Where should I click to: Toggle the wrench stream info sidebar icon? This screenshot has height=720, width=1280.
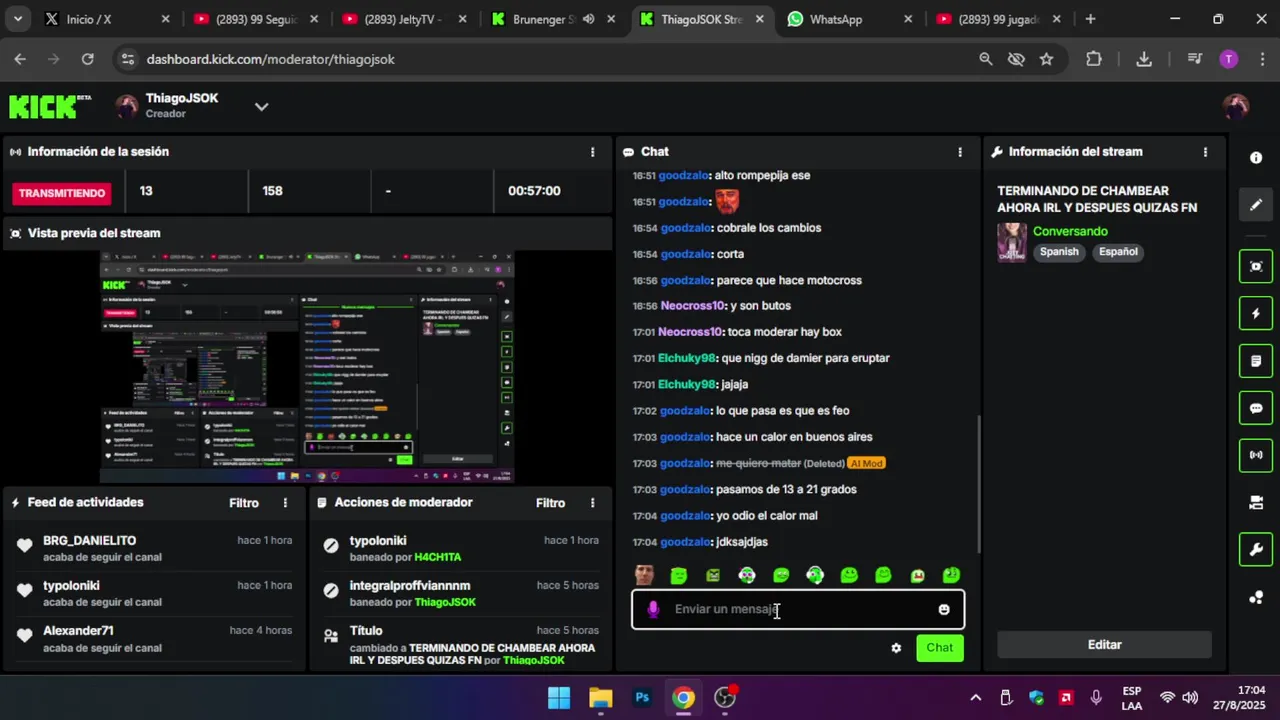tap(1256, 549)
